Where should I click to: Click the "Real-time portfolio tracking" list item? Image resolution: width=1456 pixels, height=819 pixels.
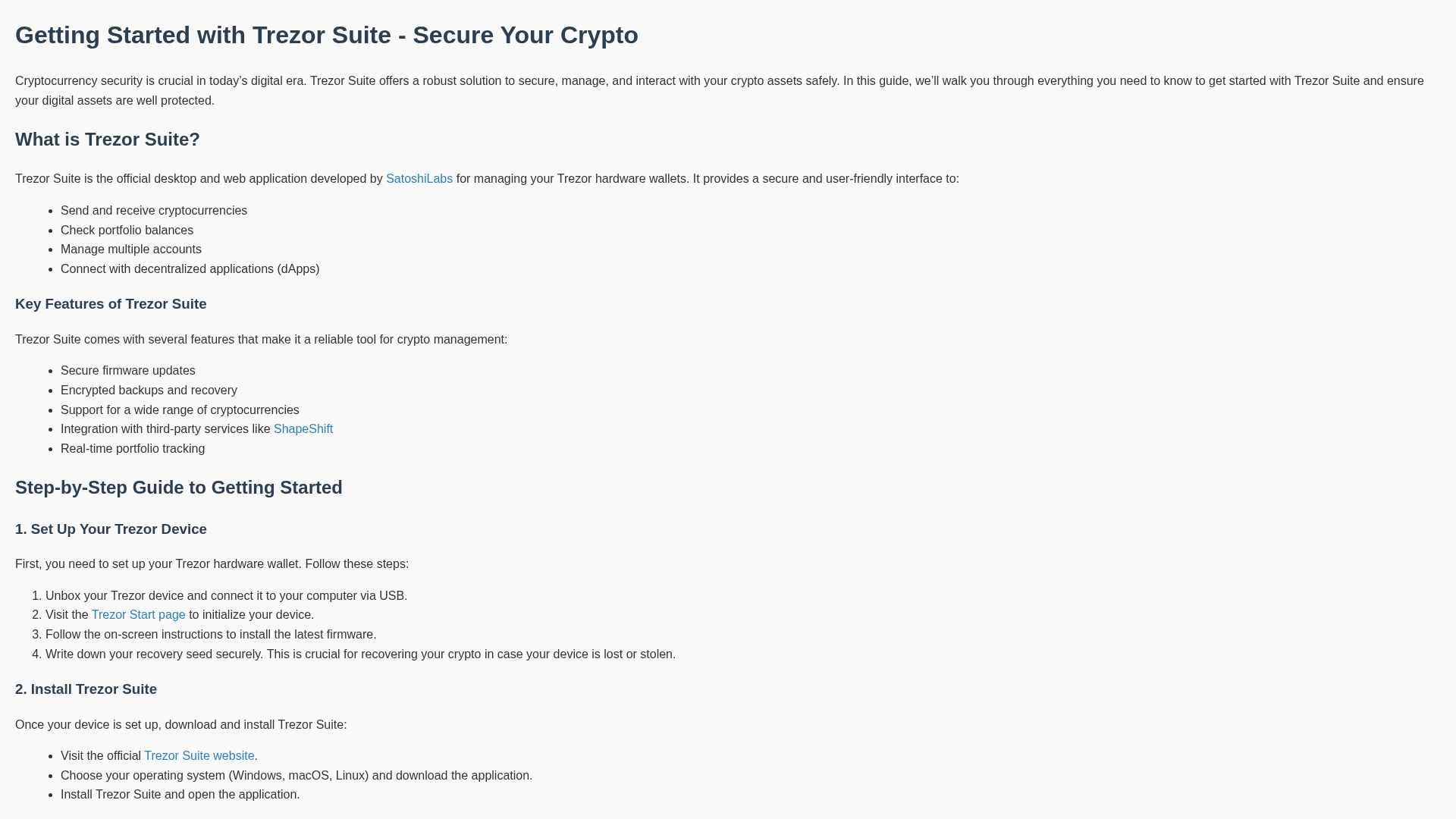[x=133, y=449]
